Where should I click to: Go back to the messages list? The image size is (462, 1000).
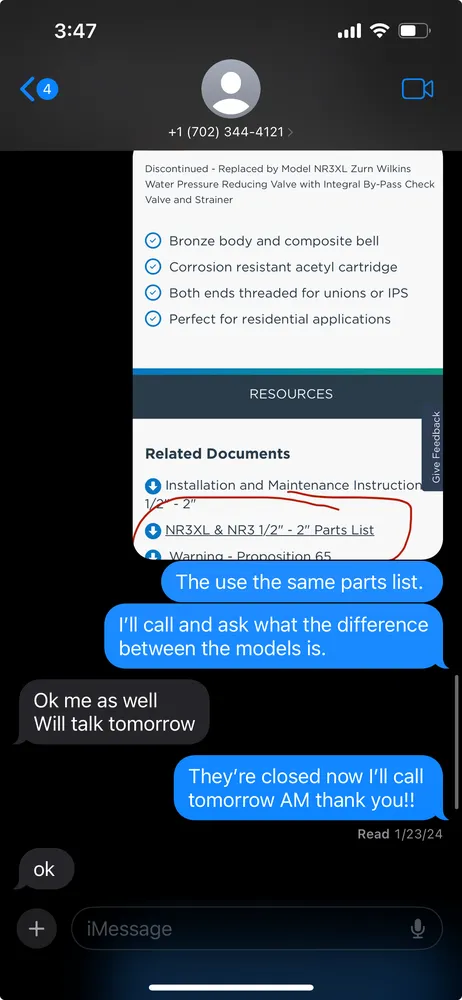(x=39, y=89)
